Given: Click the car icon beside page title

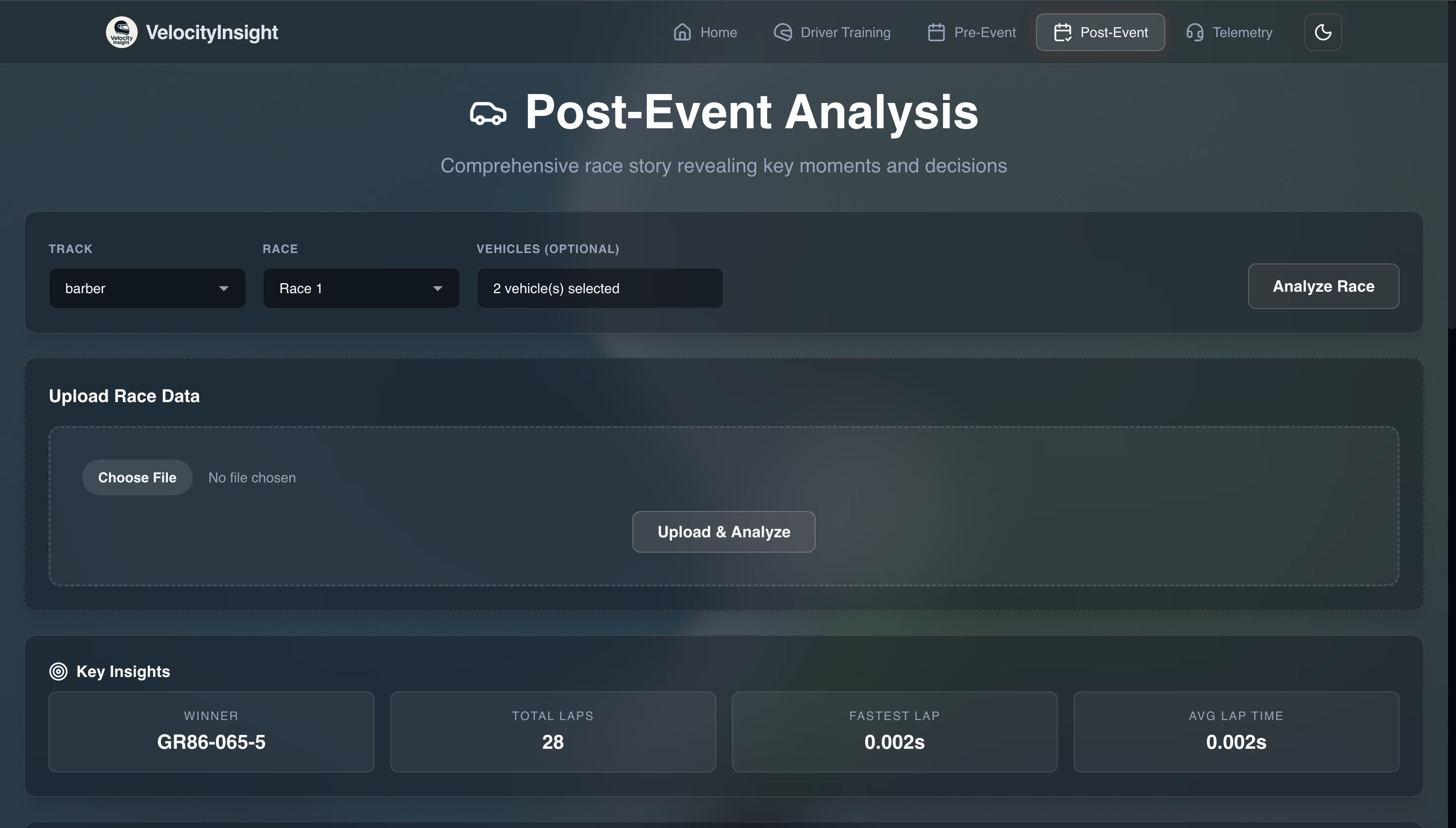Looking at the screenshot, I should point(488,113).
